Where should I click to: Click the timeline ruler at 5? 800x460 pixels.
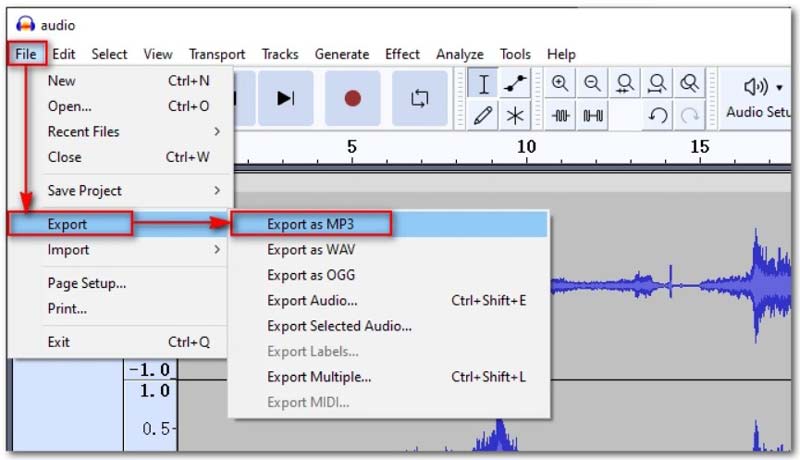[352, 147]
